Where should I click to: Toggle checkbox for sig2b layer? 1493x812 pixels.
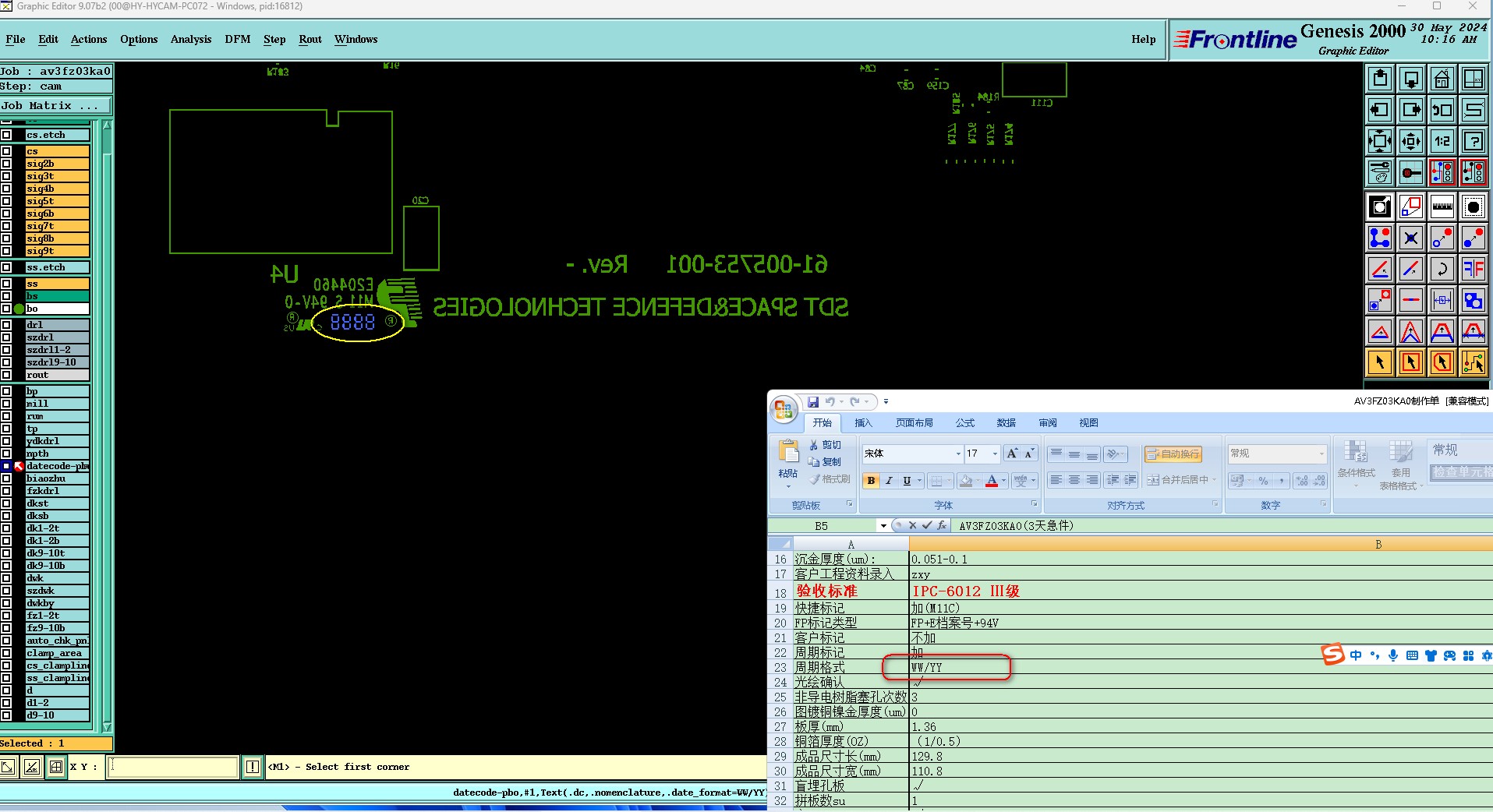click(6, 164)
